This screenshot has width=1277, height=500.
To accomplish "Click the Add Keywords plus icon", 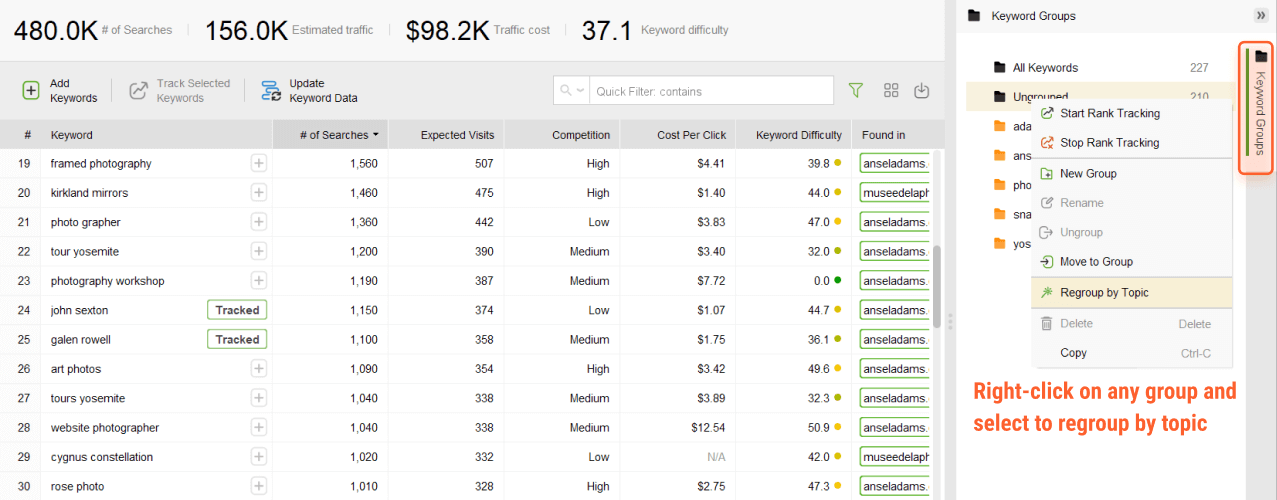I will point(31,91).
